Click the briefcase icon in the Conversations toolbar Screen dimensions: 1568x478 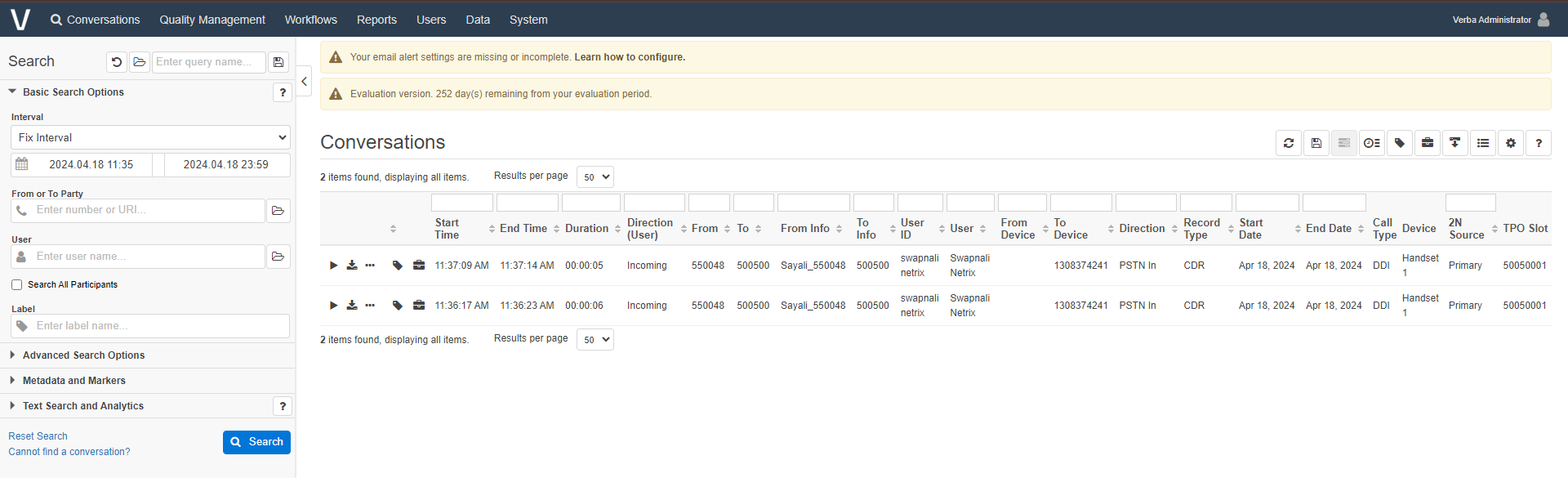[x=1428, y=143]
